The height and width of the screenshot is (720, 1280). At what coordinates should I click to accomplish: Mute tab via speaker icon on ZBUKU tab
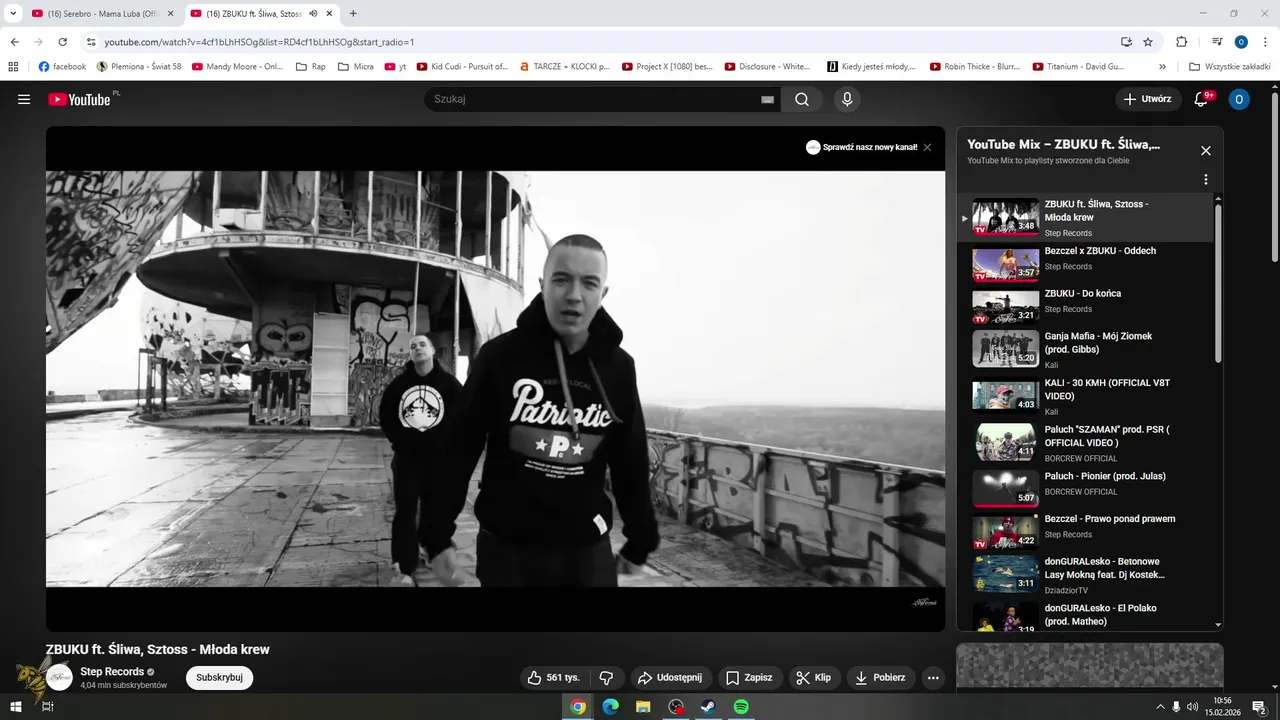313,14
